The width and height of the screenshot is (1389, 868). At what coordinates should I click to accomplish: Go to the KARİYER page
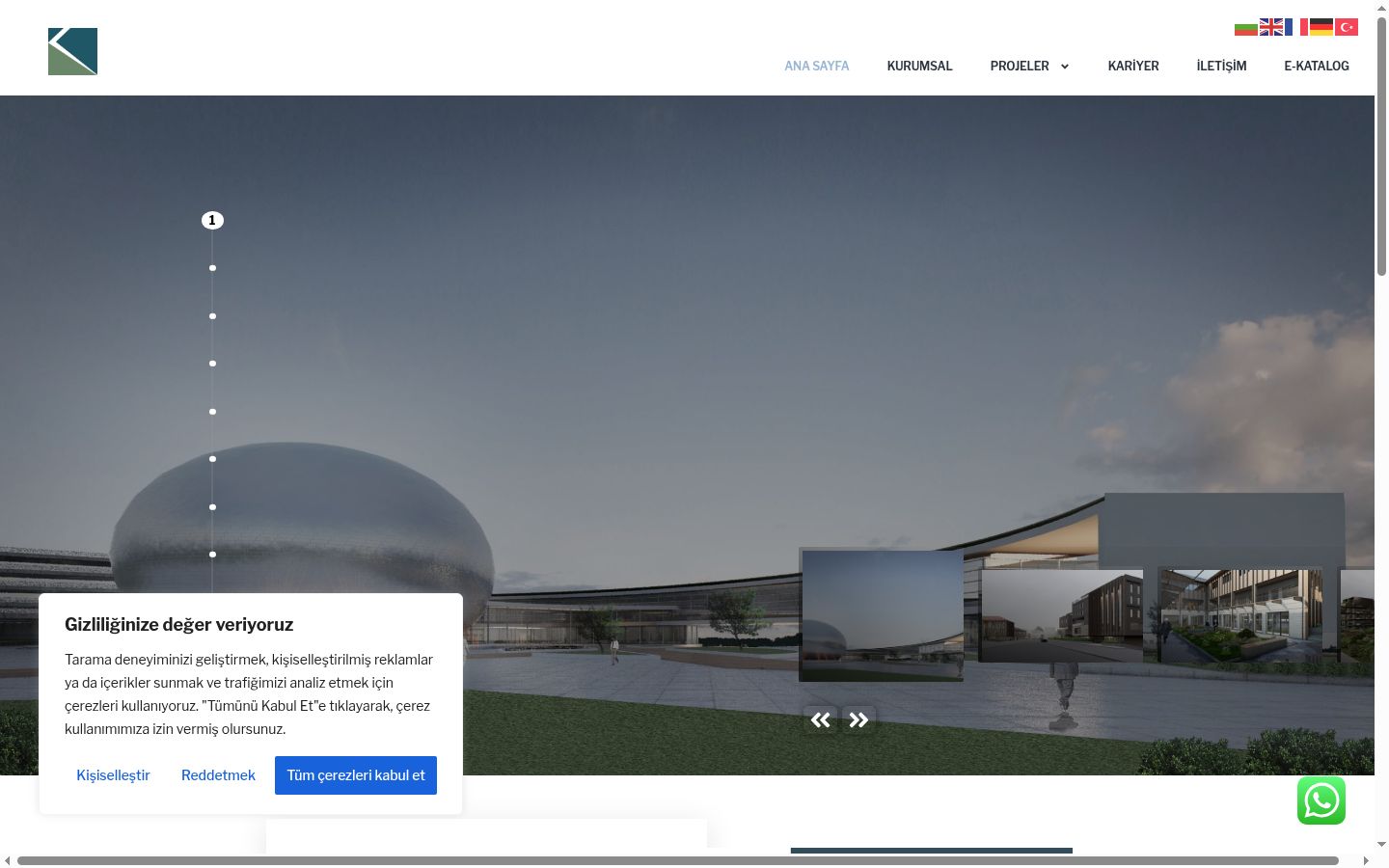coord(1133,66)
